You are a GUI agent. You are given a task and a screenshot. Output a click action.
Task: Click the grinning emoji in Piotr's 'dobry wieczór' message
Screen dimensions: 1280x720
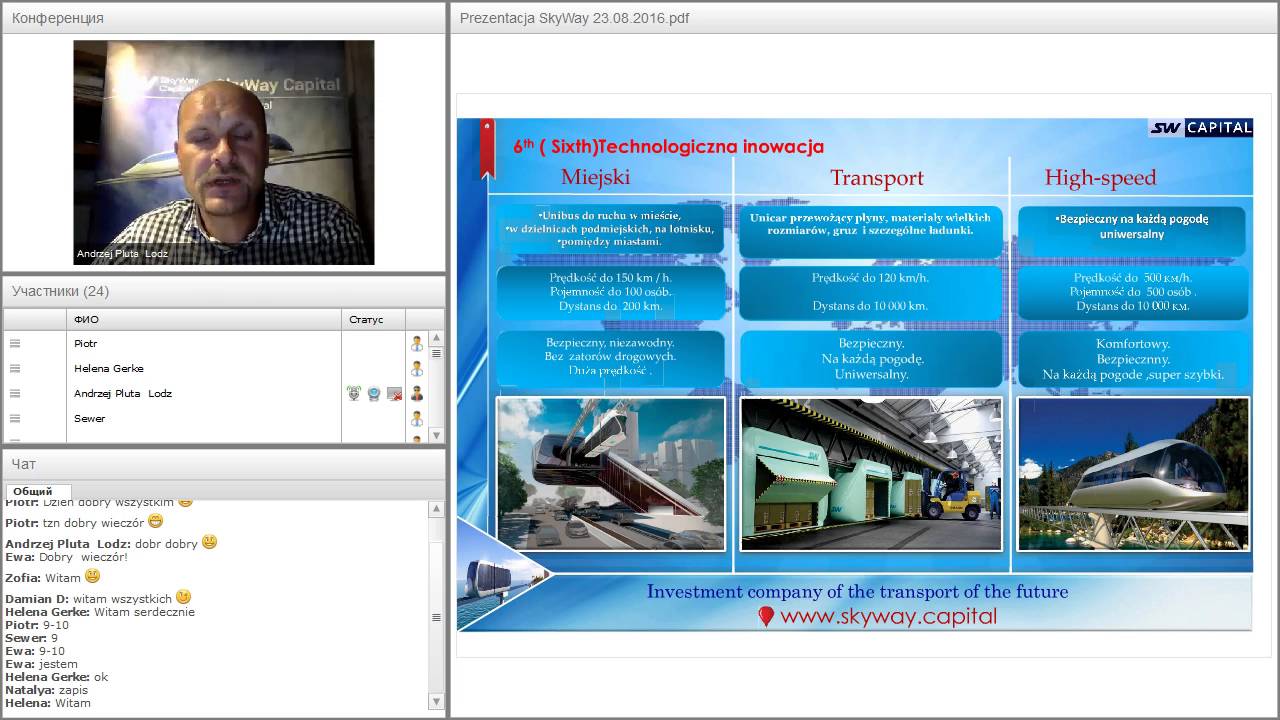coord(155,521)
